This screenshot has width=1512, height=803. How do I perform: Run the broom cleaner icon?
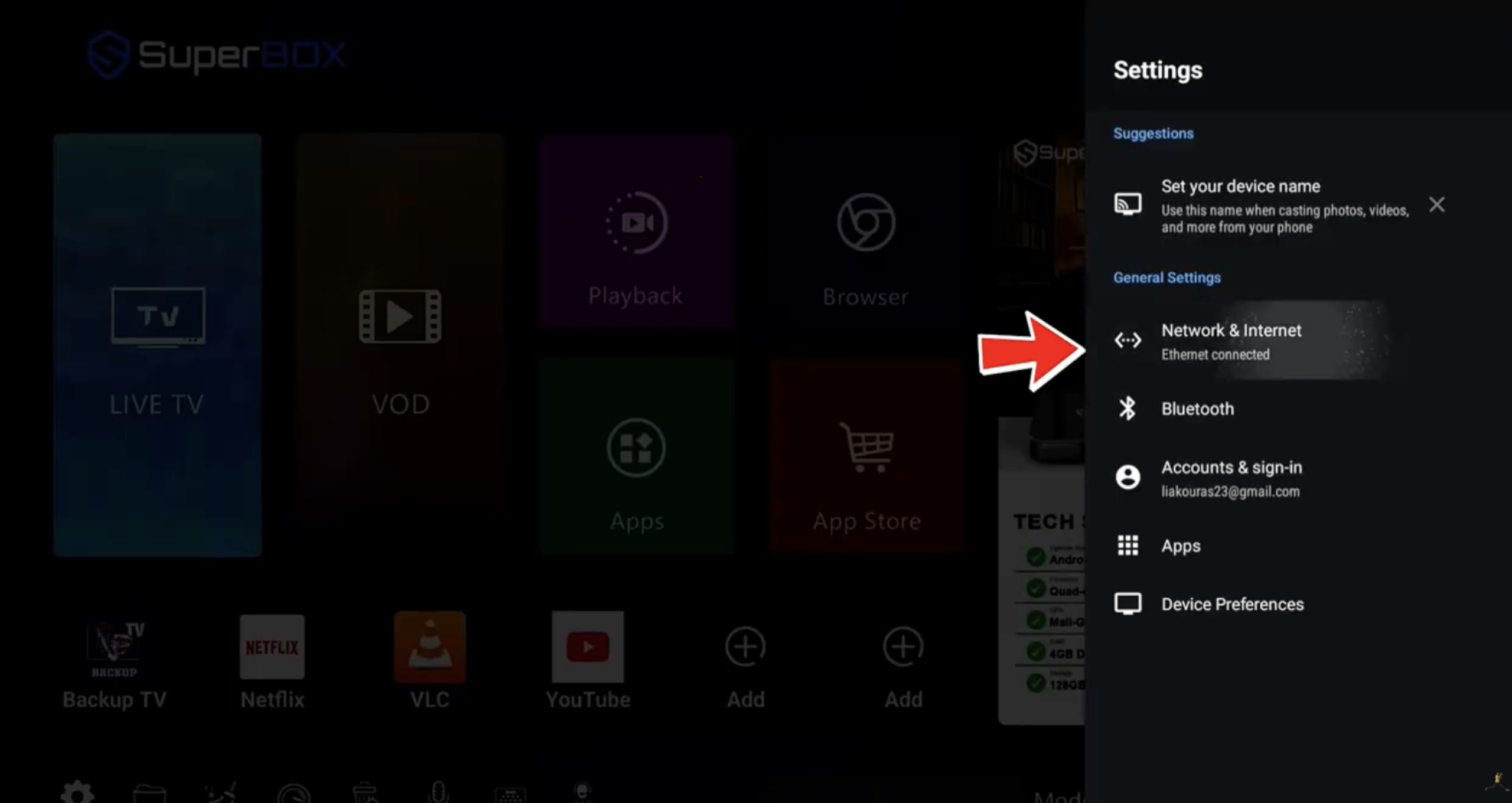[x=221, y=792]
